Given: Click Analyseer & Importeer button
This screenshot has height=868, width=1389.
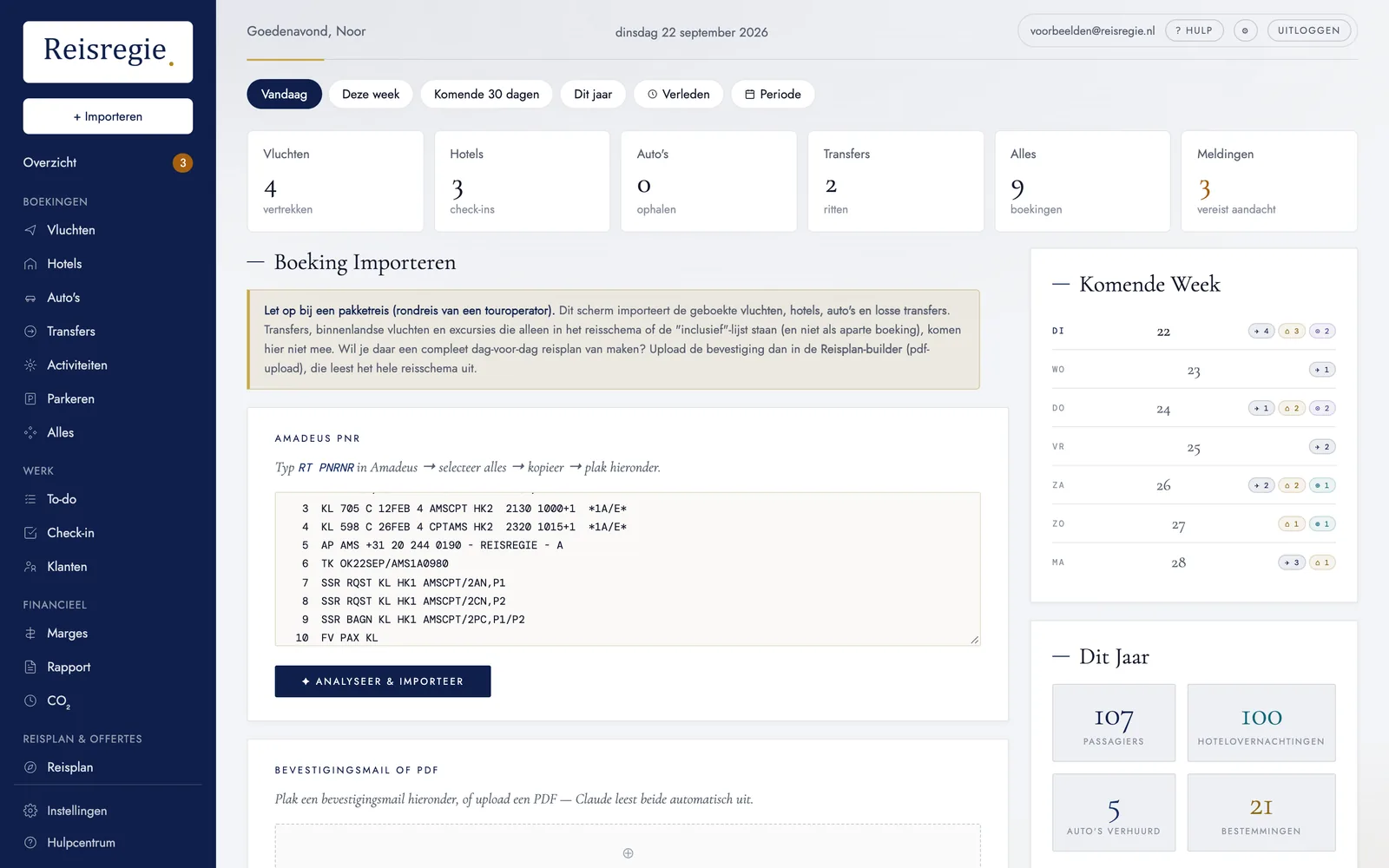Looking at the screenshot, I should tap(383, 681).
